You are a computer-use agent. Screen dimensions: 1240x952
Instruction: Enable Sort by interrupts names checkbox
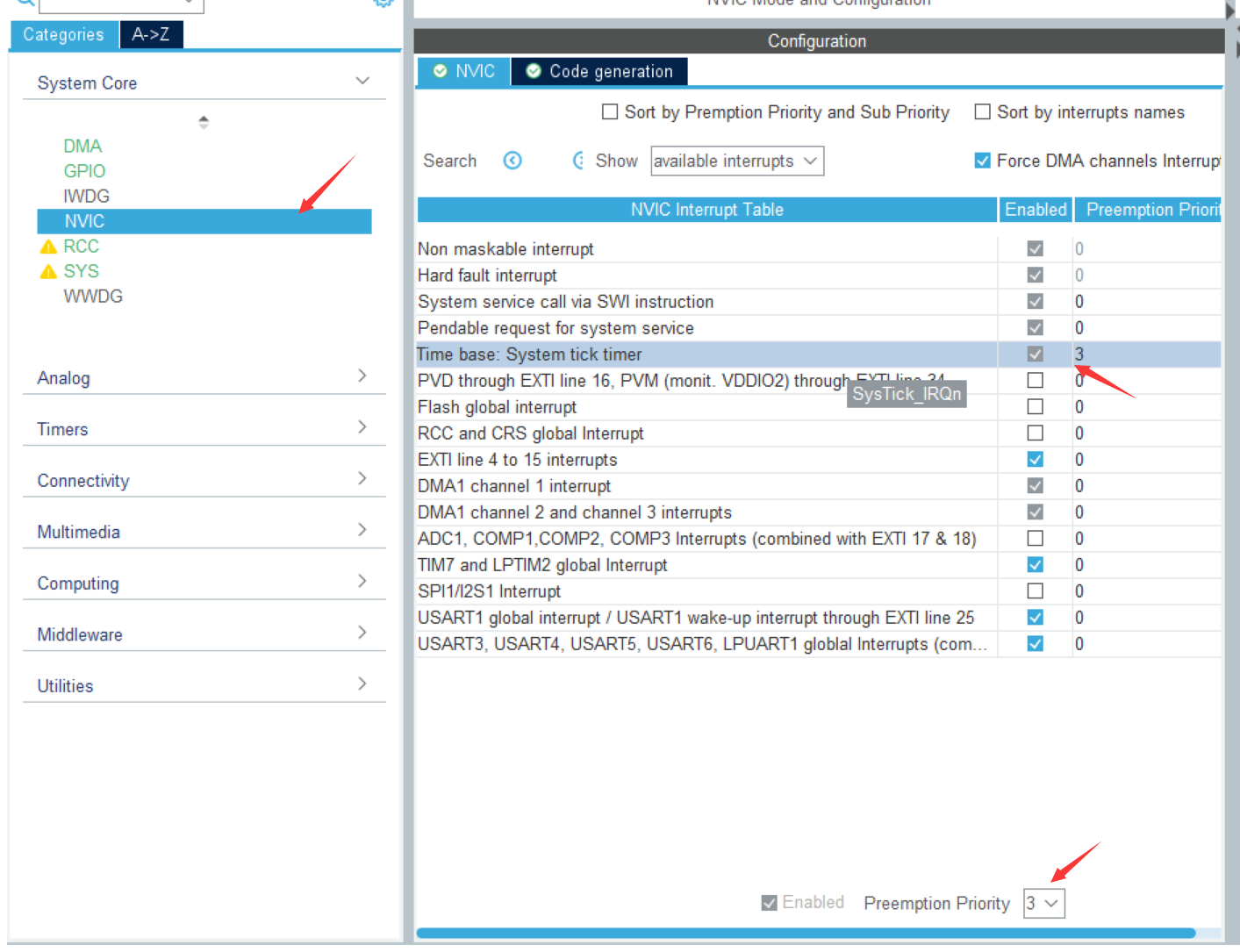pyautogui.click(x=983, y=111)
